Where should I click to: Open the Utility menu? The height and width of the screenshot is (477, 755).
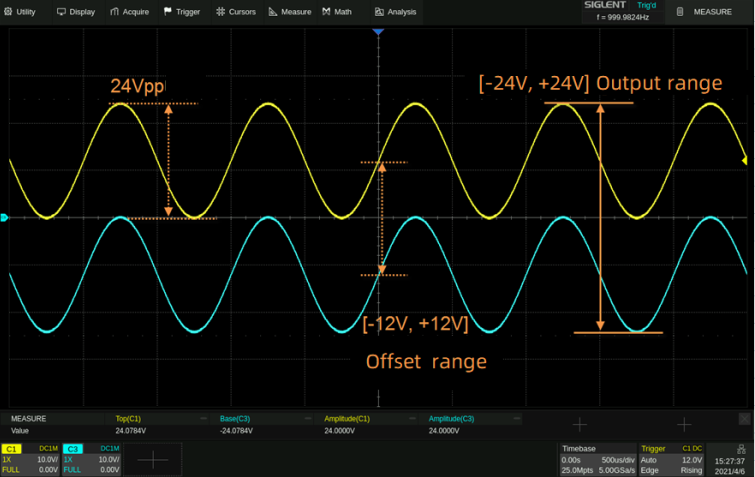click(20, 12)
